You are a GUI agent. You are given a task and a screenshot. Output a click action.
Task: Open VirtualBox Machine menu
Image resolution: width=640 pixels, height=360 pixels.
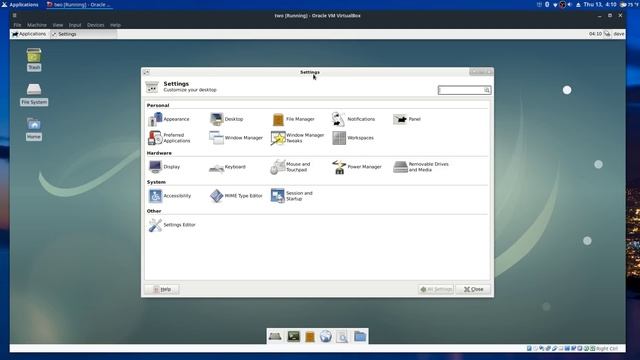37,25
